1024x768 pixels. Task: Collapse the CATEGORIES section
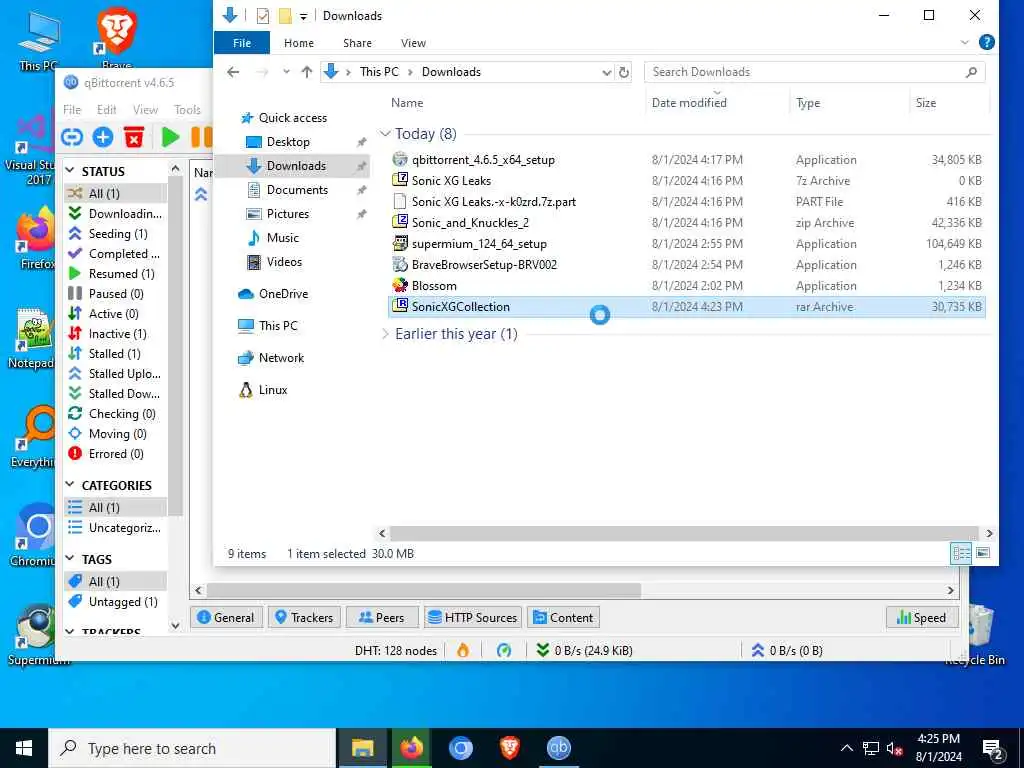pyautogui.click(x=70, y=485)
